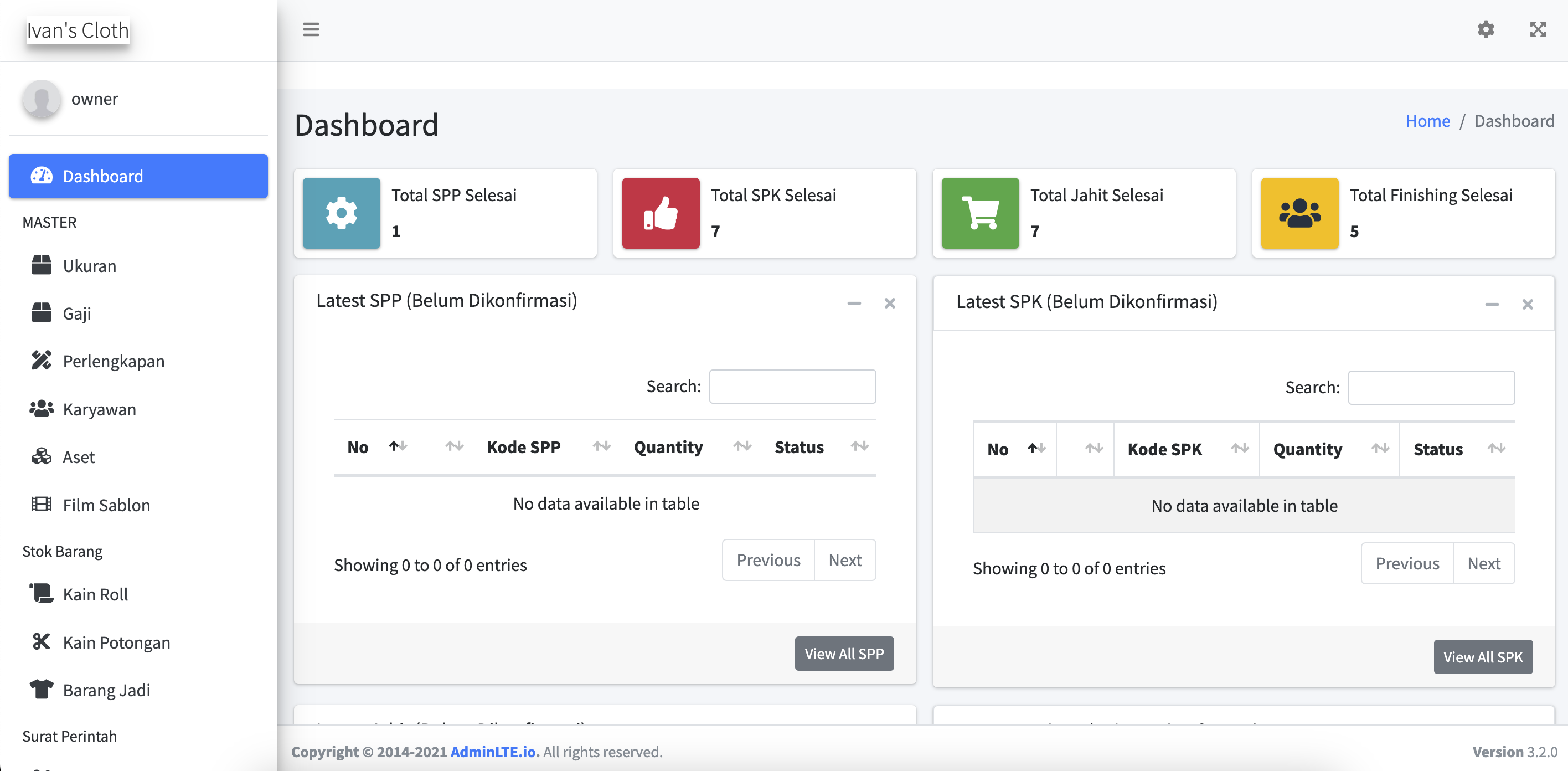This screenshot has height=771, width=1568.
Task: Click the View All SPP button
Action: coord(844,653)
